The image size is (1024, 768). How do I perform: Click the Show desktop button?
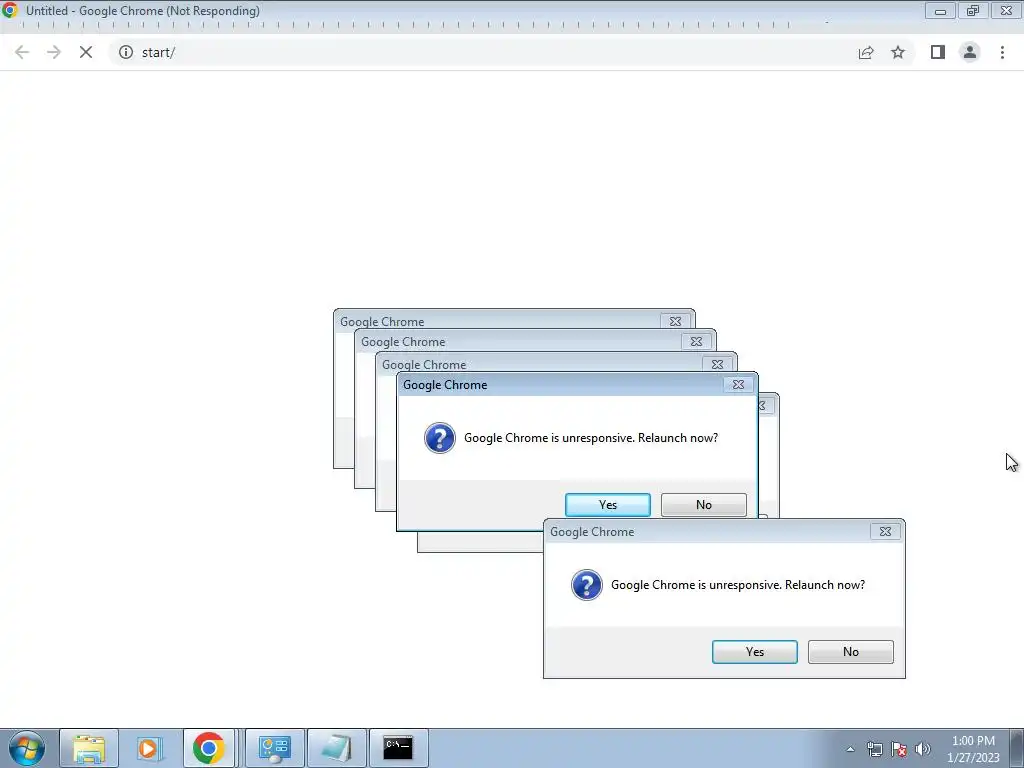(x=1017, y=748)
